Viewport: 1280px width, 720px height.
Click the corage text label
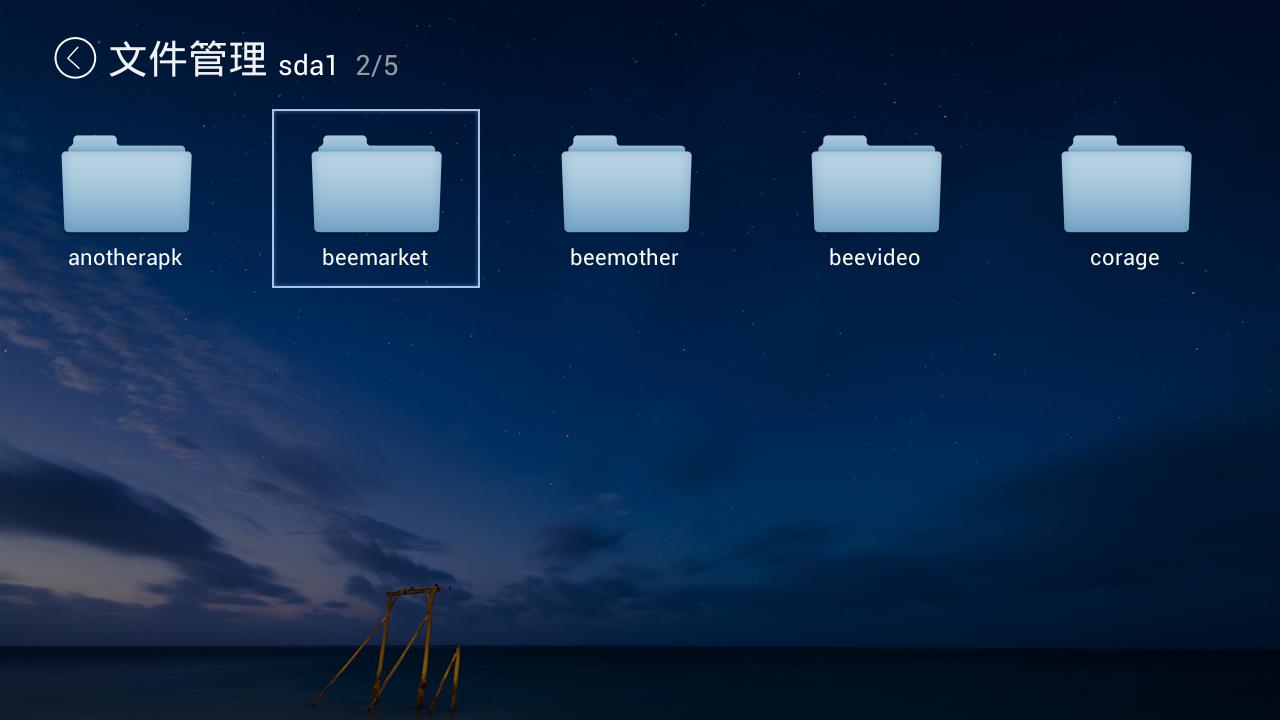point(1124,258)
